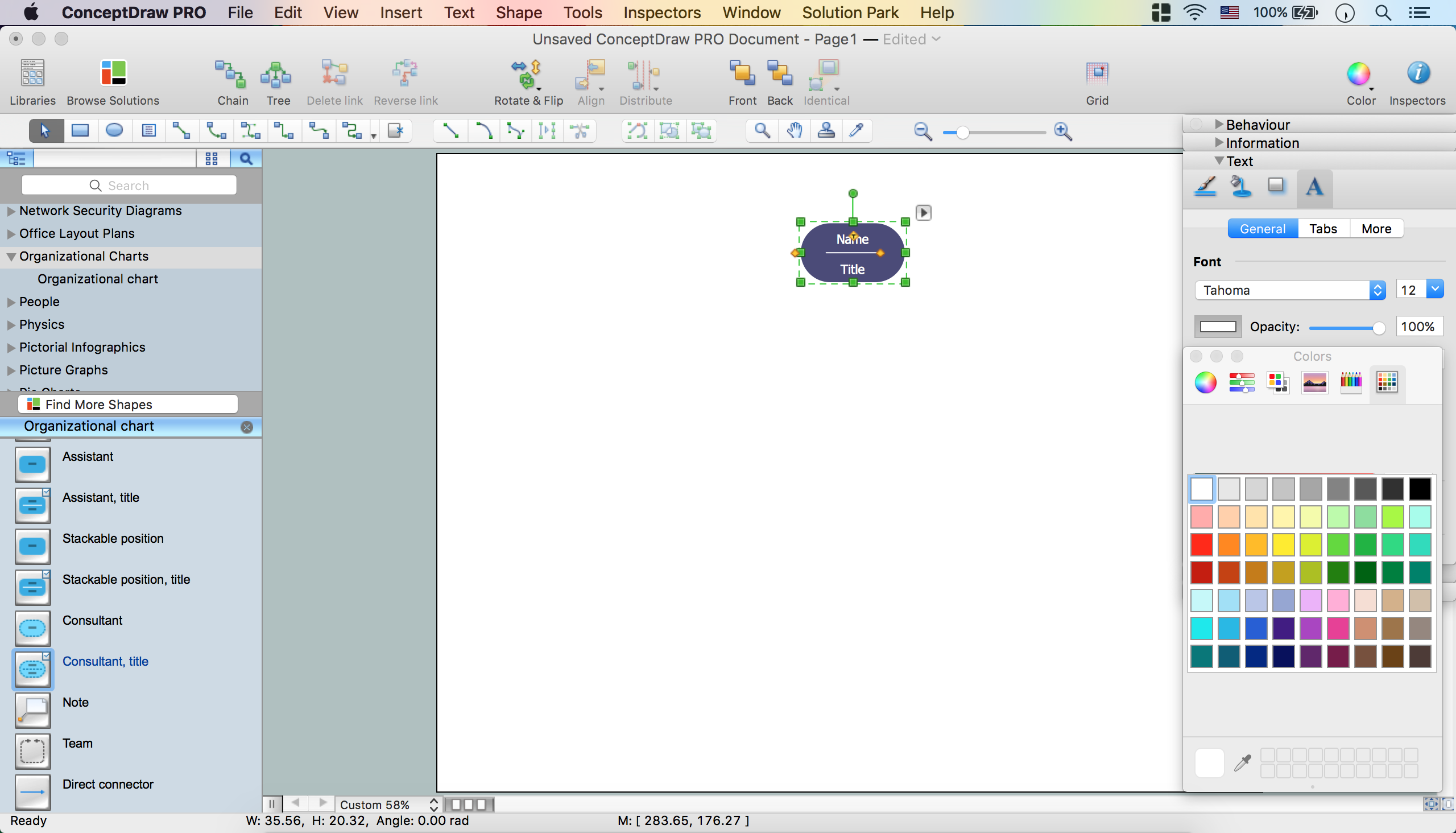Pick the eyedropper tool in toolbar

pyautogui.click(x=856, y=131)
